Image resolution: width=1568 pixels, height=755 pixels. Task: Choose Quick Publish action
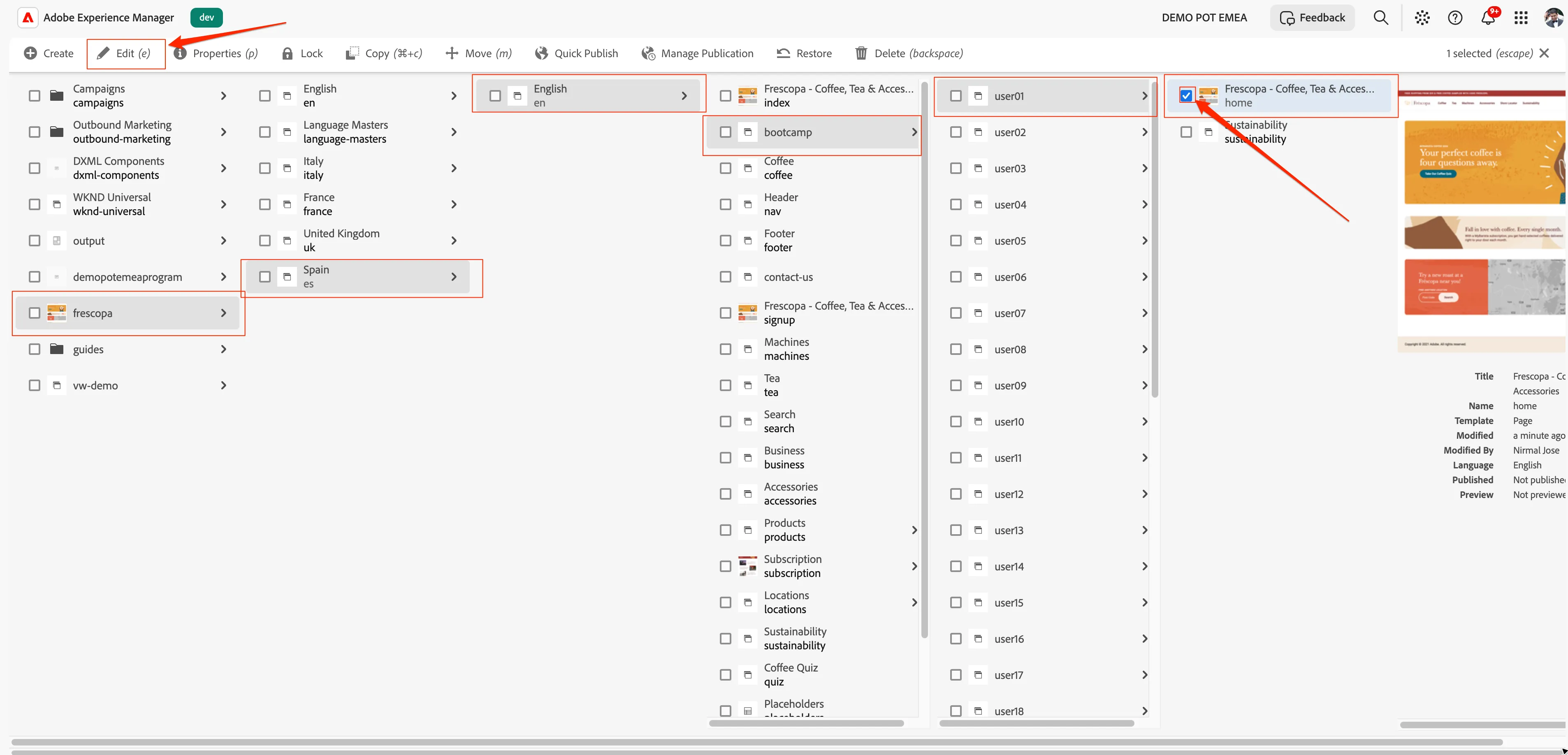576,53
